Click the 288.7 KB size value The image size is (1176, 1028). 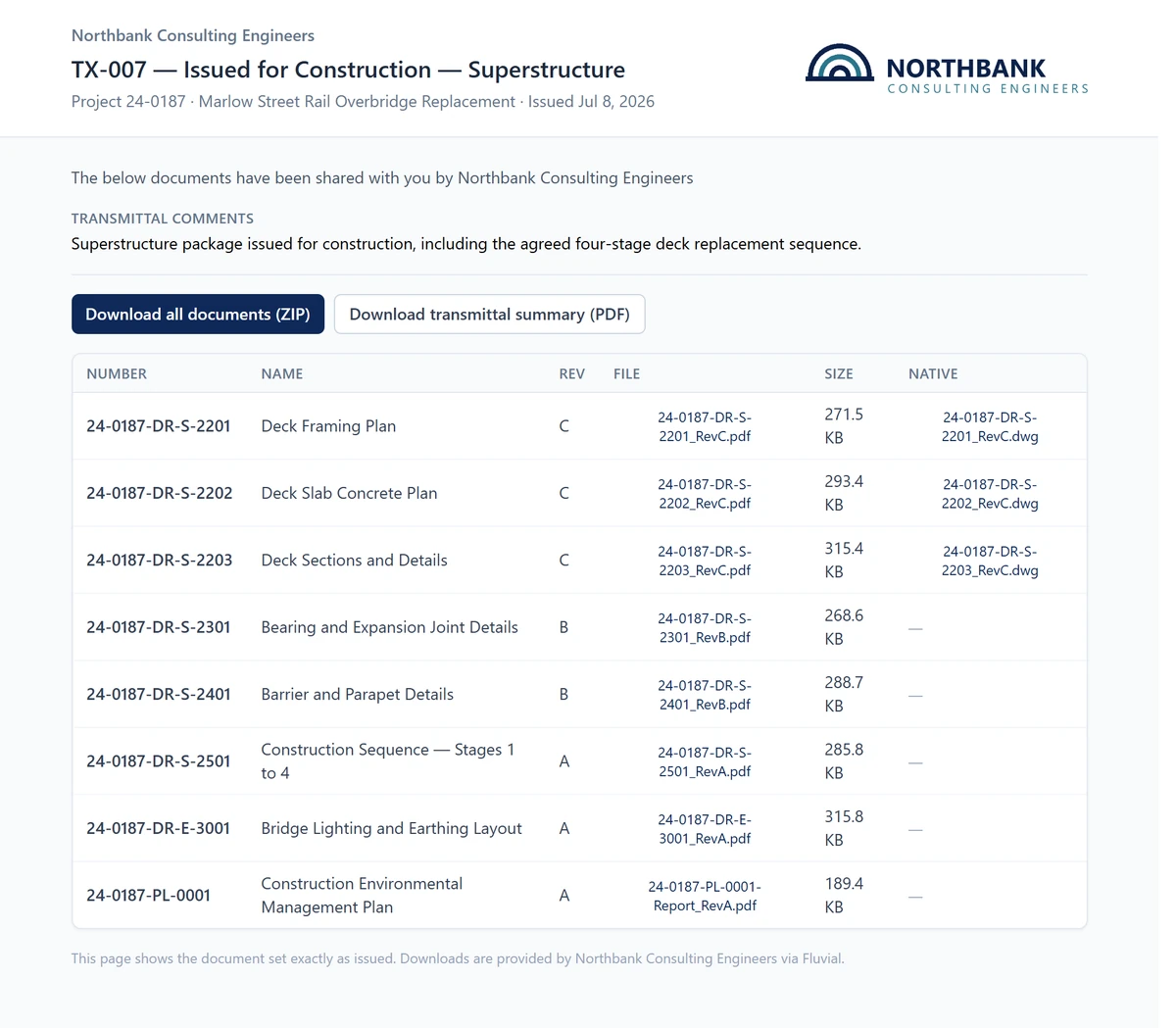(844, 694)
